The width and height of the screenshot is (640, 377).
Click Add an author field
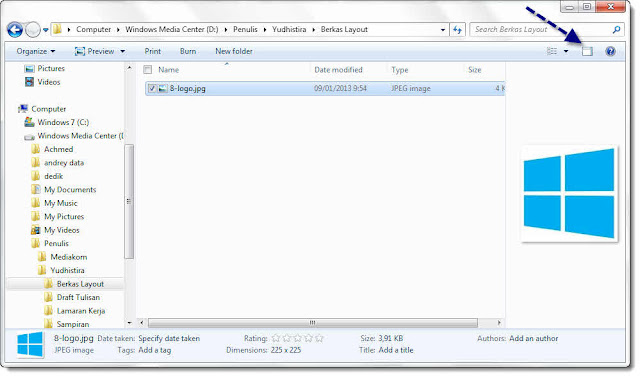[533, 338]
